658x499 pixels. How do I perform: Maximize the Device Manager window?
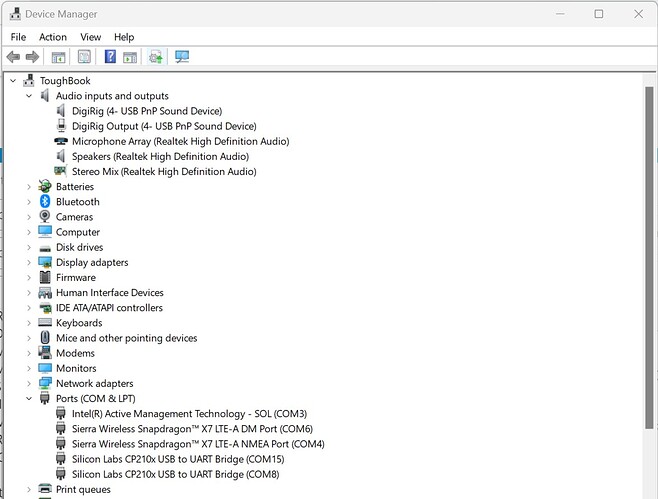pos(599,14)
